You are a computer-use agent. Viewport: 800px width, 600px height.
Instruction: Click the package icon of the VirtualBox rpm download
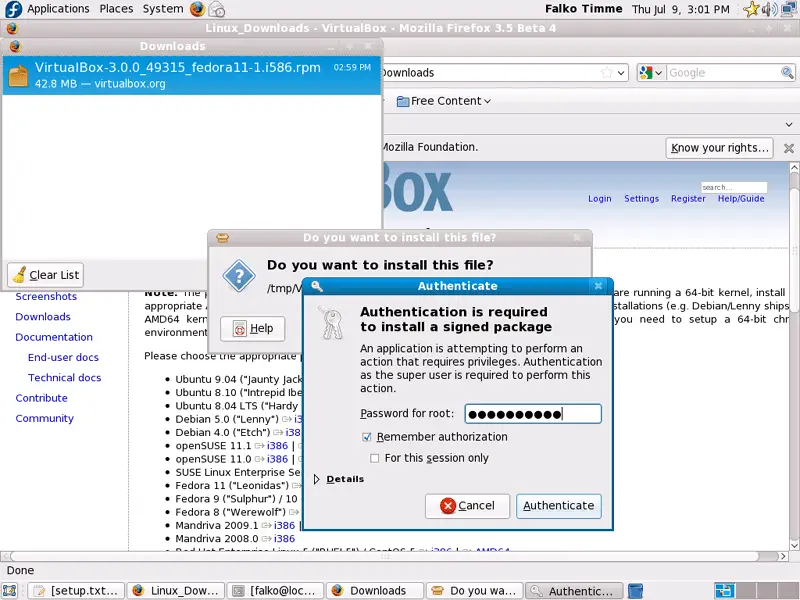18,76
